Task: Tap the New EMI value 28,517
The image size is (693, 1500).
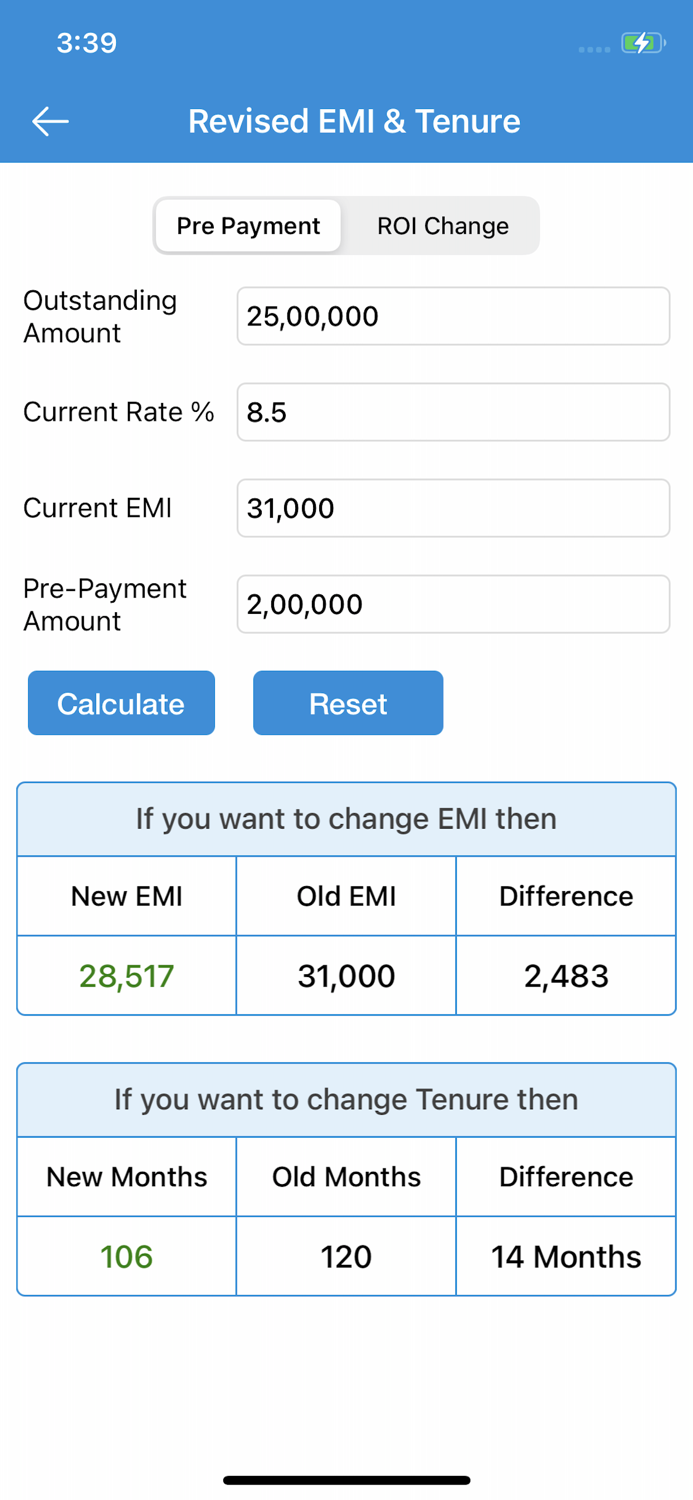Action: tap(125, 975)
